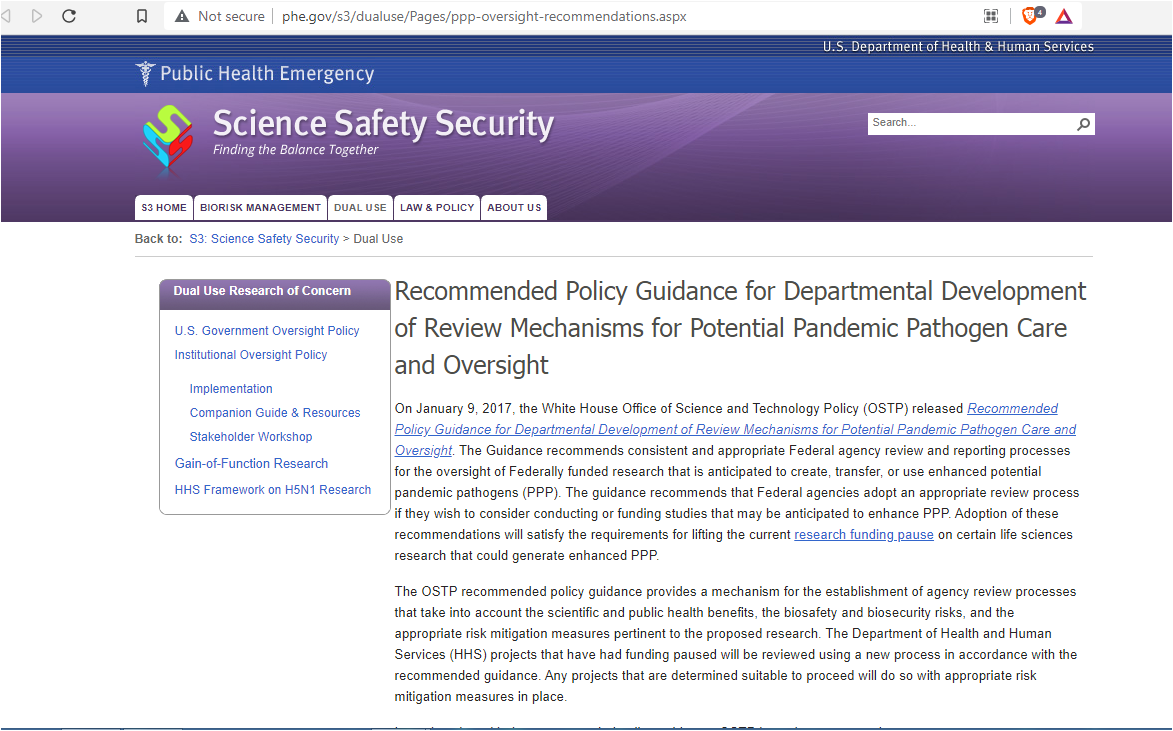Click the Public Health Emergency caduceus logo
This screenshot has height=731, width=1173.
tap(145, 73)
